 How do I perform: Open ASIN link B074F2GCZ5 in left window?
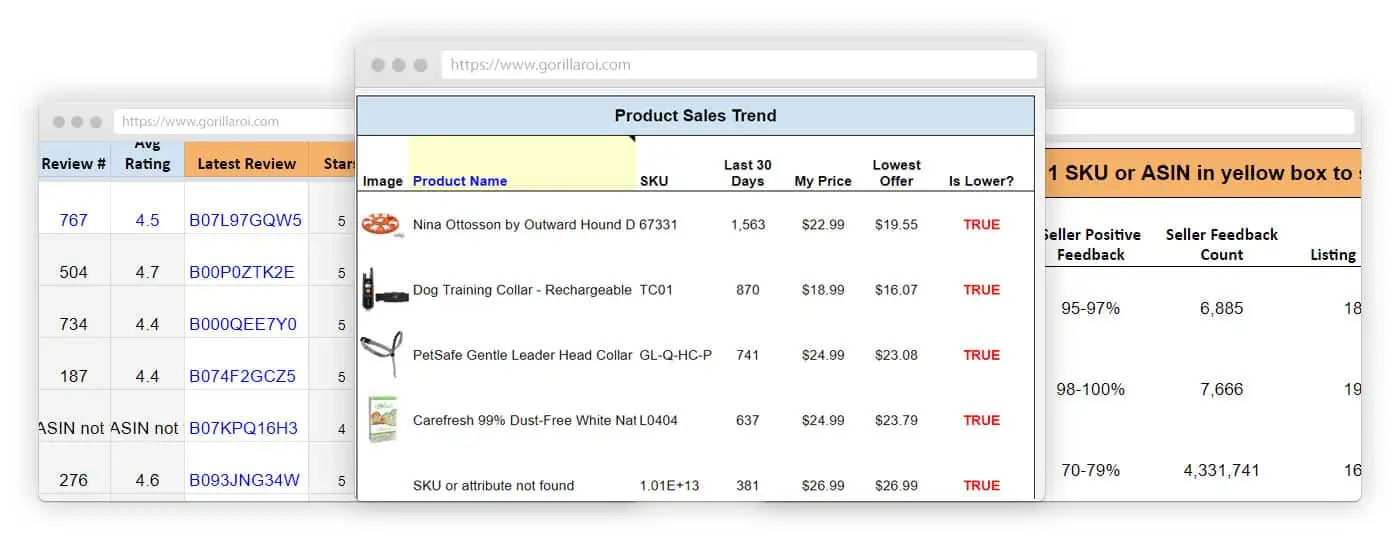[x=243, y=376]
